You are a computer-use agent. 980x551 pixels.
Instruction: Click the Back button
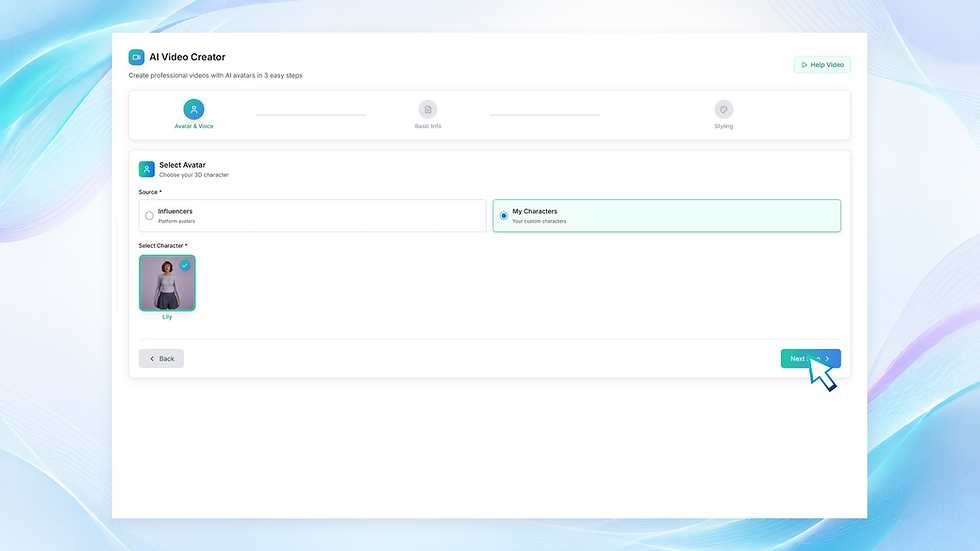pyautogui.click(x=161, y=359)
